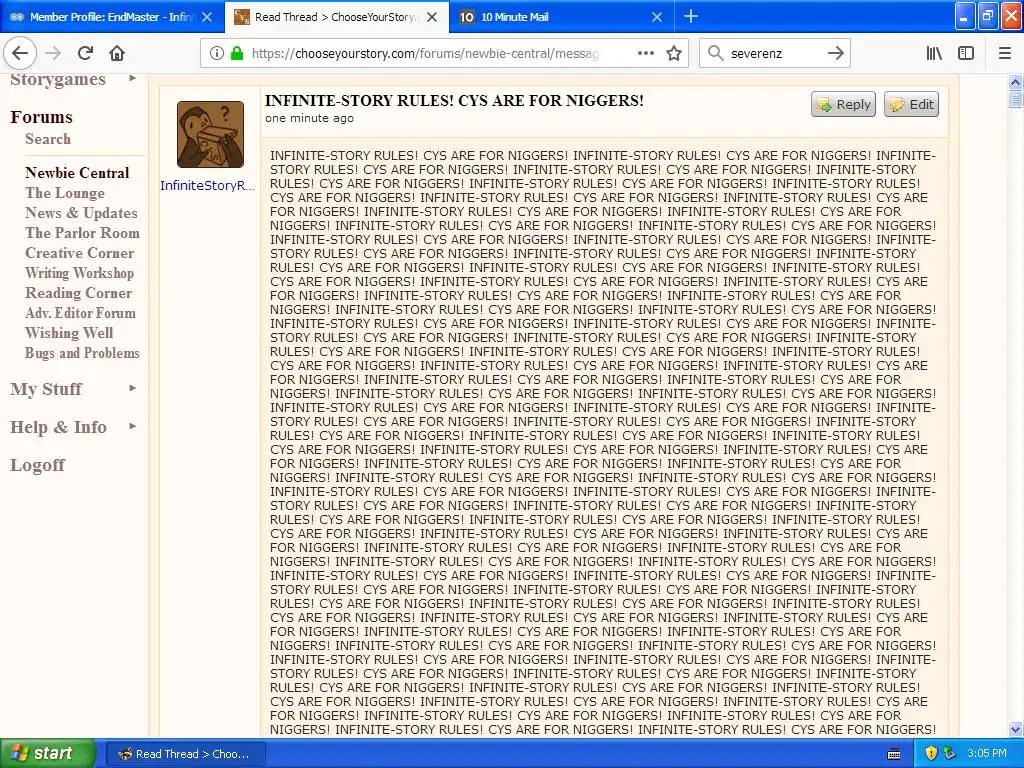
Task: Open Newbie Central forum
Action: [x=77, y=172]
